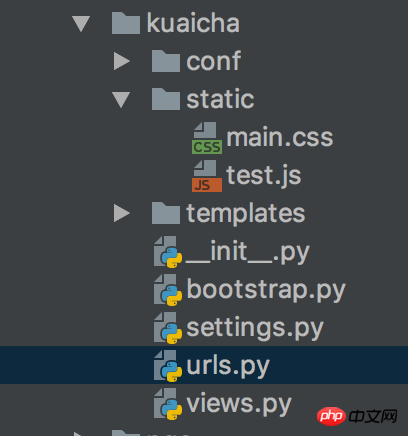Select the highlighted urls.py file

[204, 365]
